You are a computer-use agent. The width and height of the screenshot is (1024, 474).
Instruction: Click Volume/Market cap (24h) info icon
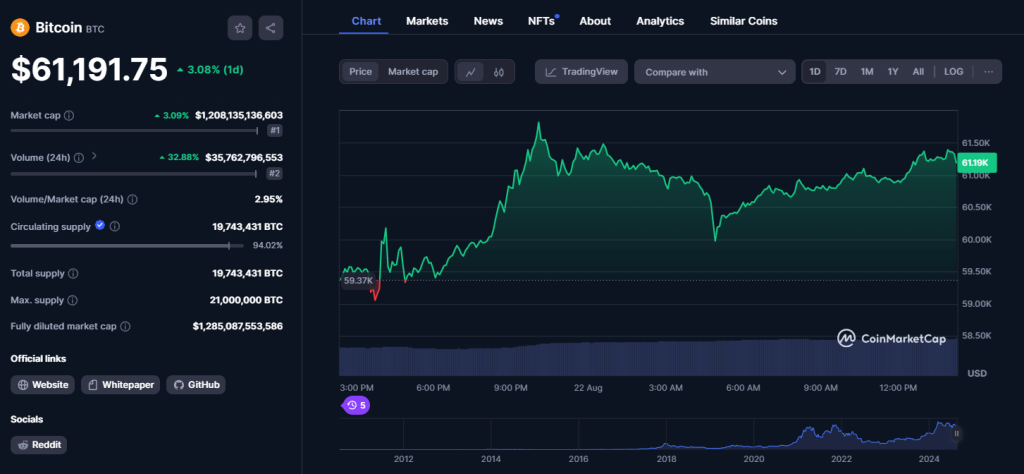click(133, 199)
